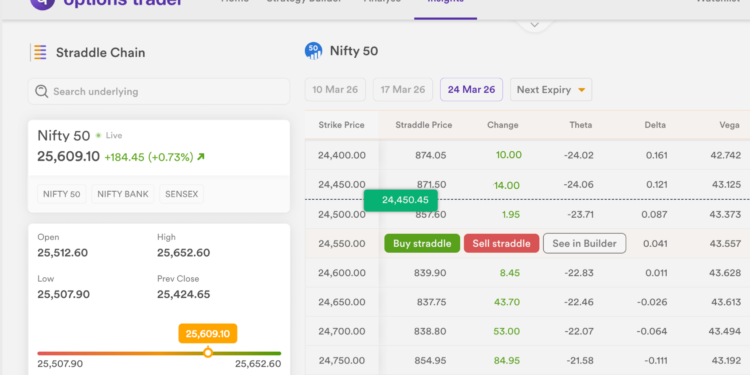Click the 84.95 change value
The width and height of the screenshot is (750, 375).
507,361
